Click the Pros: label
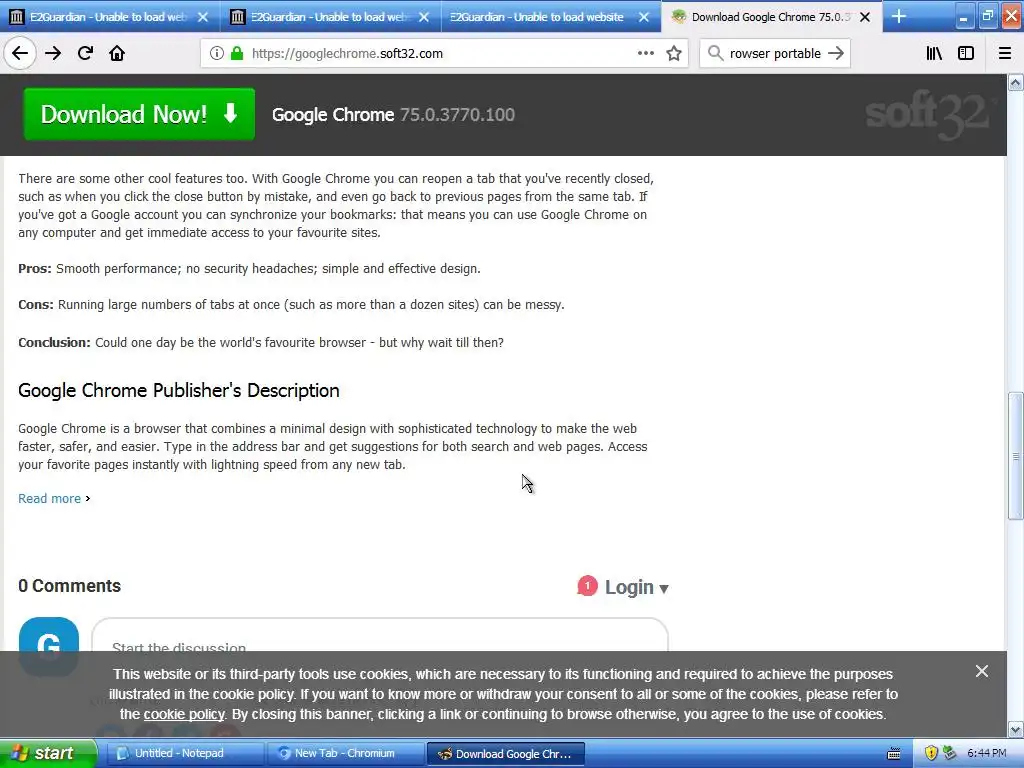This screenshot has height=768, width=1024. coord(35,268)
